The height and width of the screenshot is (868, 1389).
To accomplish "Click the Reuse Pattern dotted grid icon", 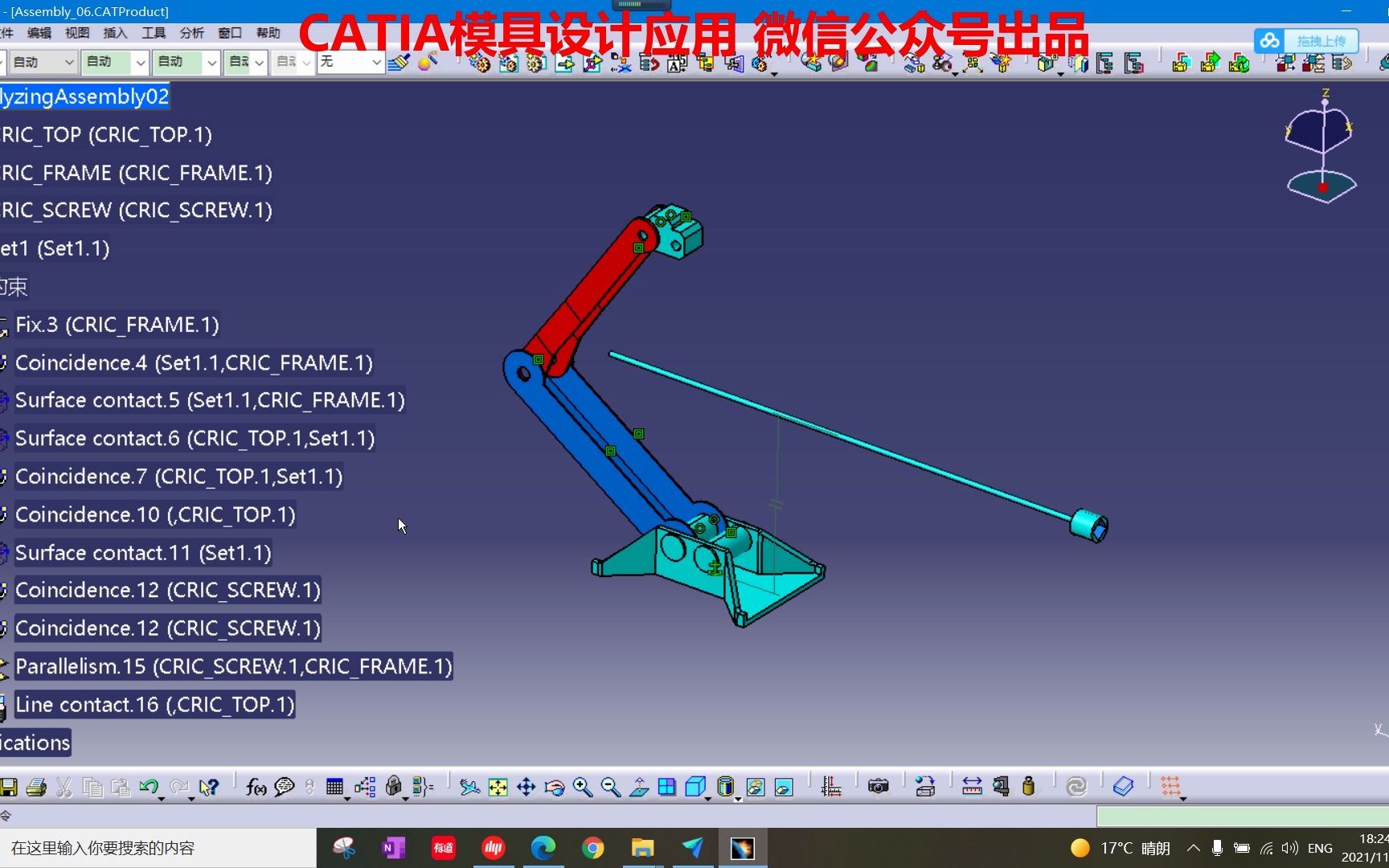I will (x=1170, y=787).
